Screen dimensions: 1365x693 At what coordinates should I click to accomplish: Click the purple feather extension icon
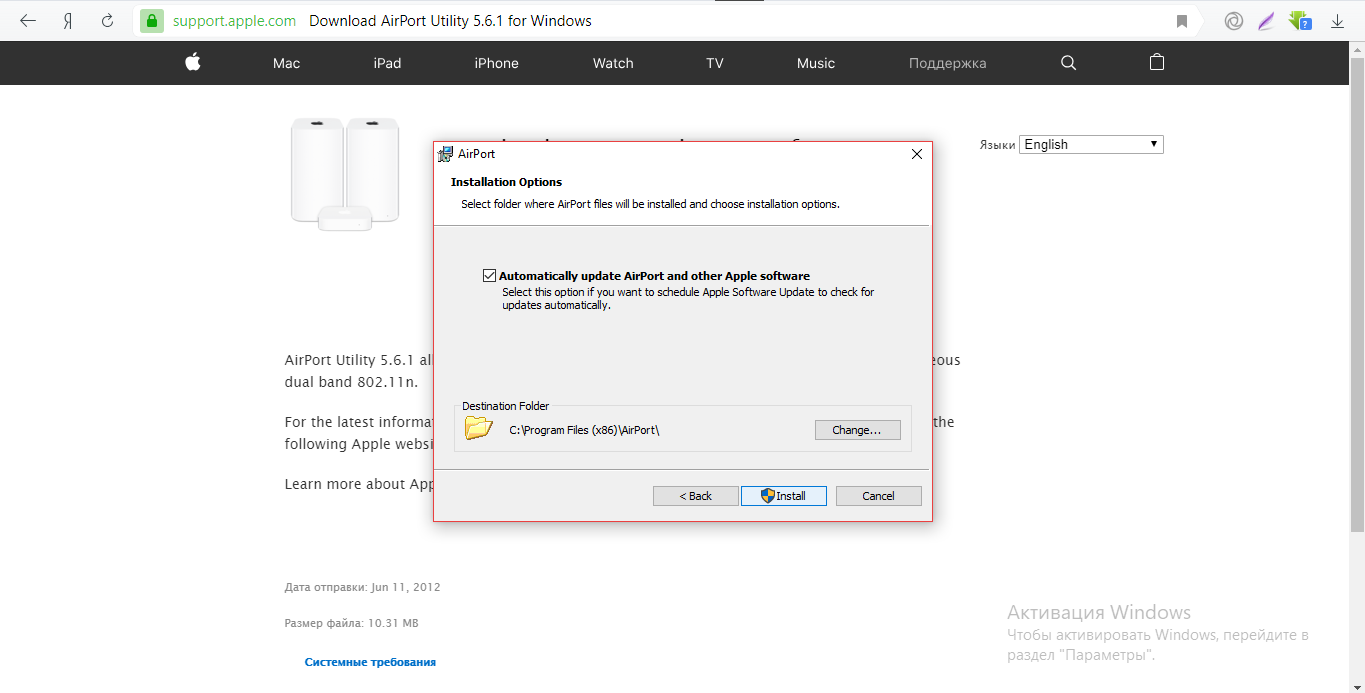click(1266, 21)
